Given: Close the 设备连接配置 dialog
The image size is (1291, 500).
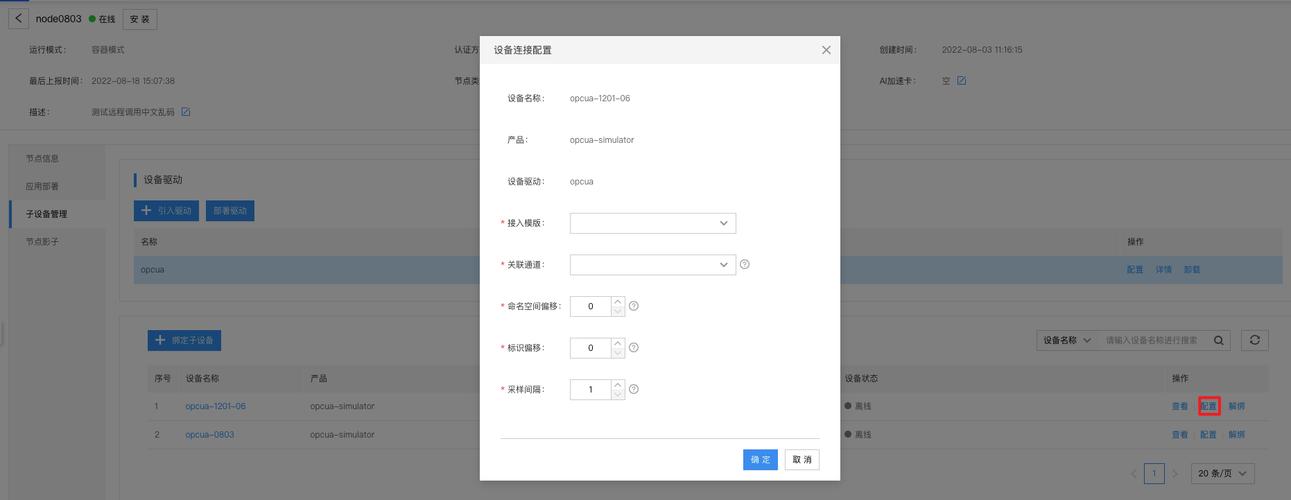Looking at the screenshot, I should [x=826, y=50].
